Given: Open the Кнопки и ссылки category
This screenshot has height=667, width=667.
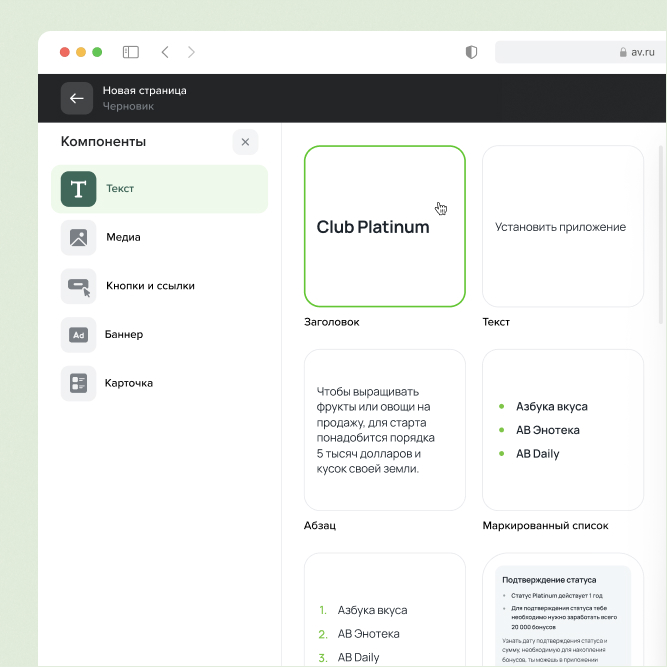Looking at the screenshot, I should (160, 286).
